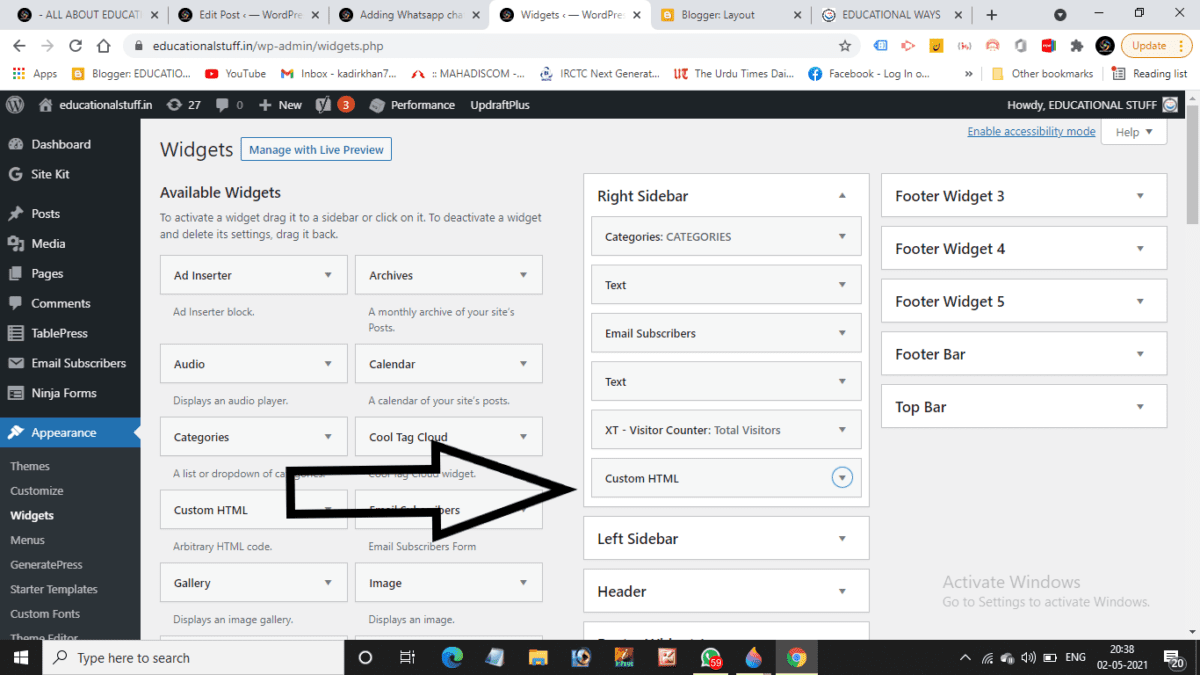Expand the Footer Widget 3 panel

click(1140, 196)
